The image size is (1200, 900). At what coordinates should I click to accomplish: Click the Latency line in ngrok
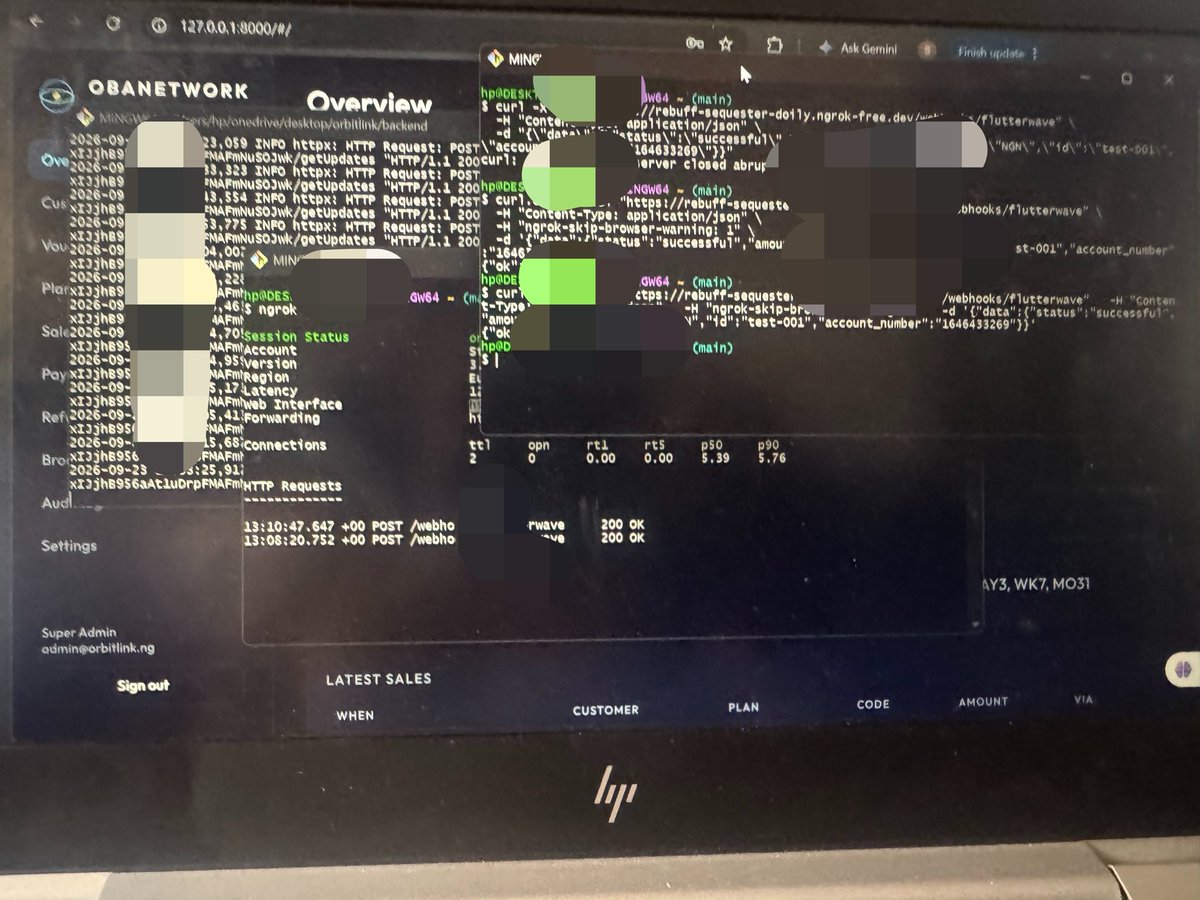click(270, 391)
